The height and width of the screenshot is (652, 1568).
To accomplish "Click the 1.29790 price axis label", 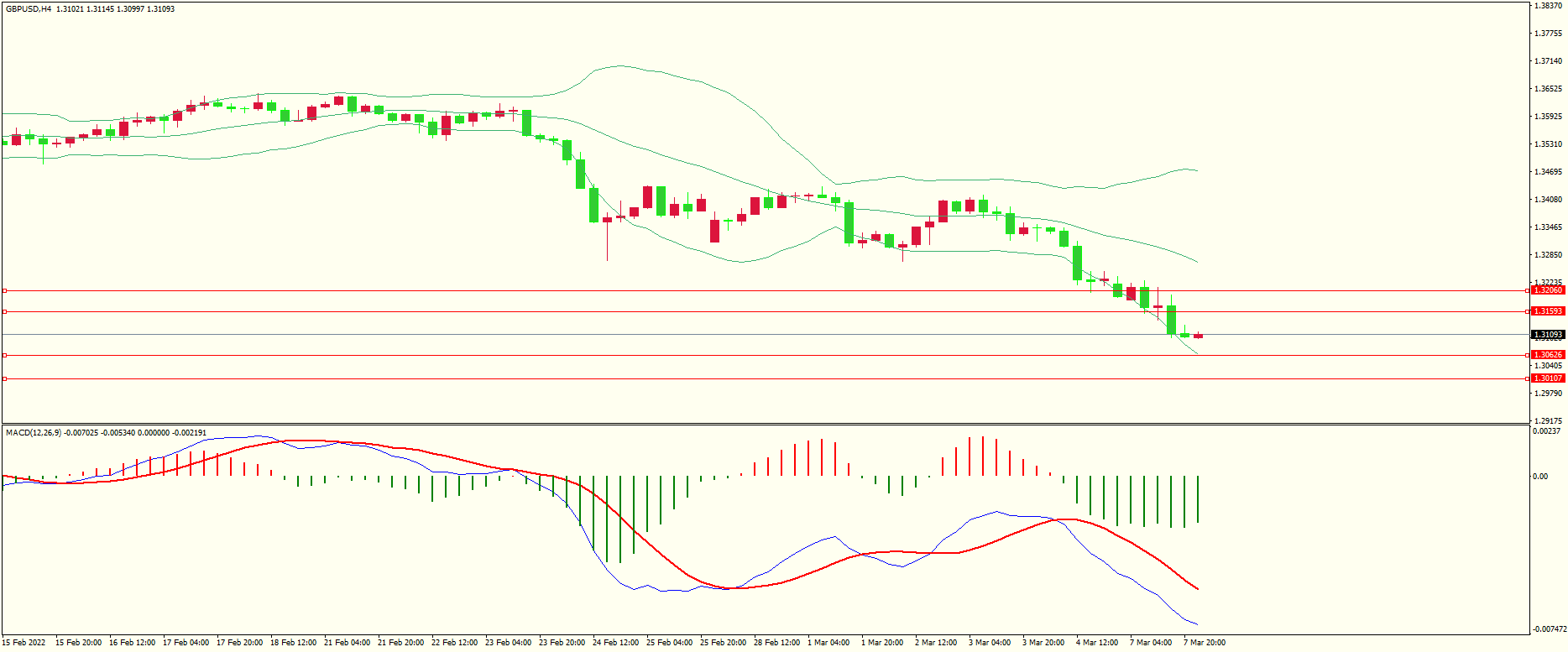I will [1548, 394].
